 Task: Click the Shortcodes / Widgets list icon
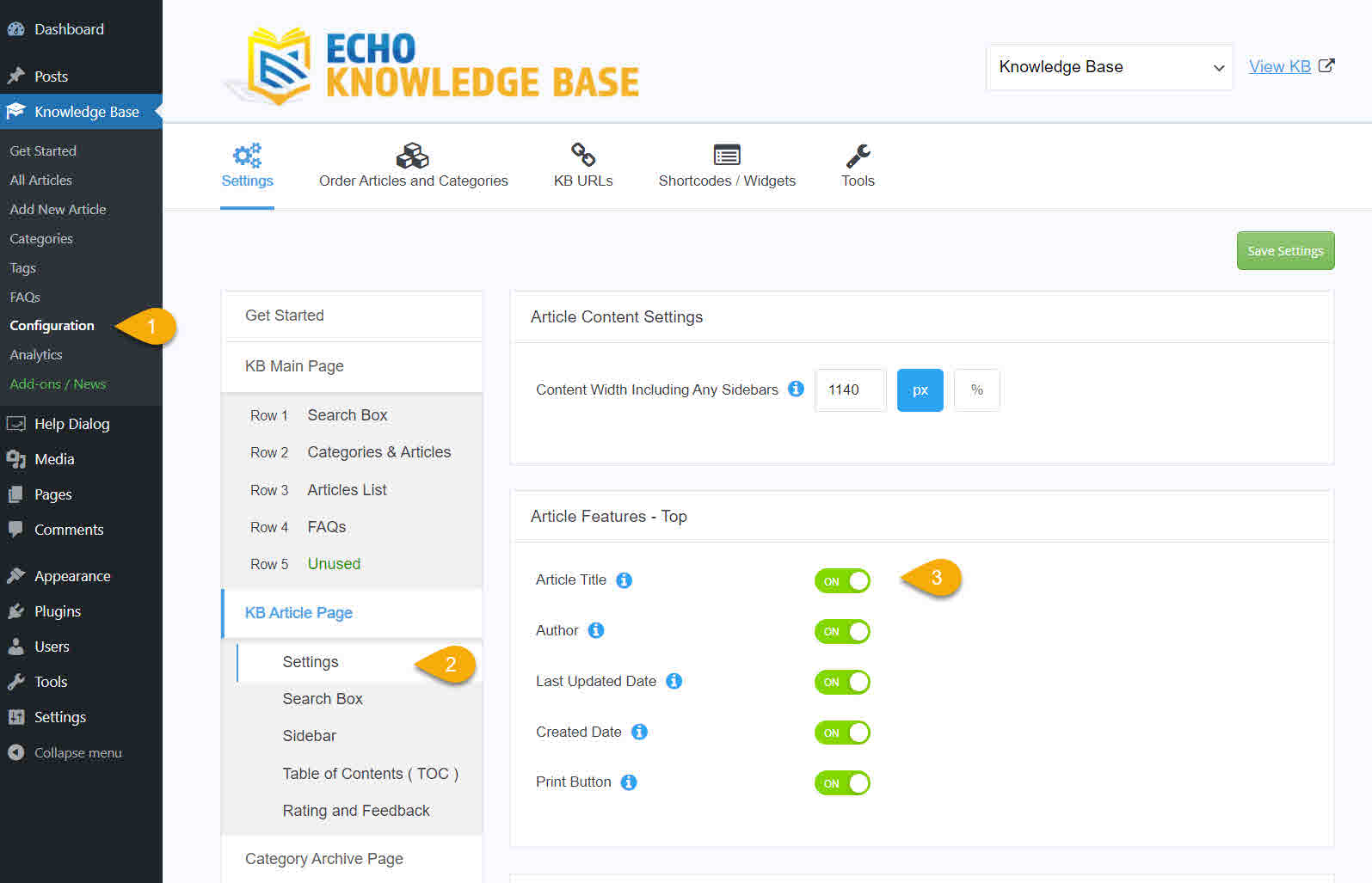[727, 155]
